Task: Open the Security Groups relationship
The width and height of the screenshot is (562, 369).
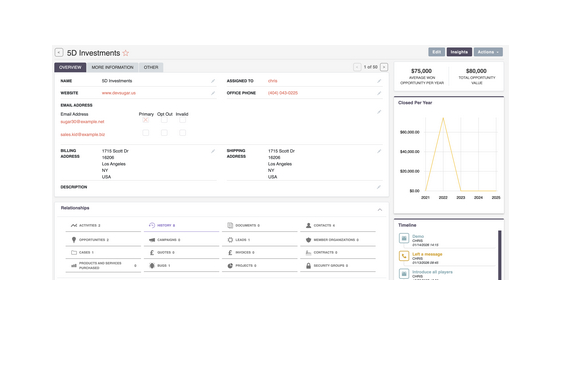Action: (338, 265)
